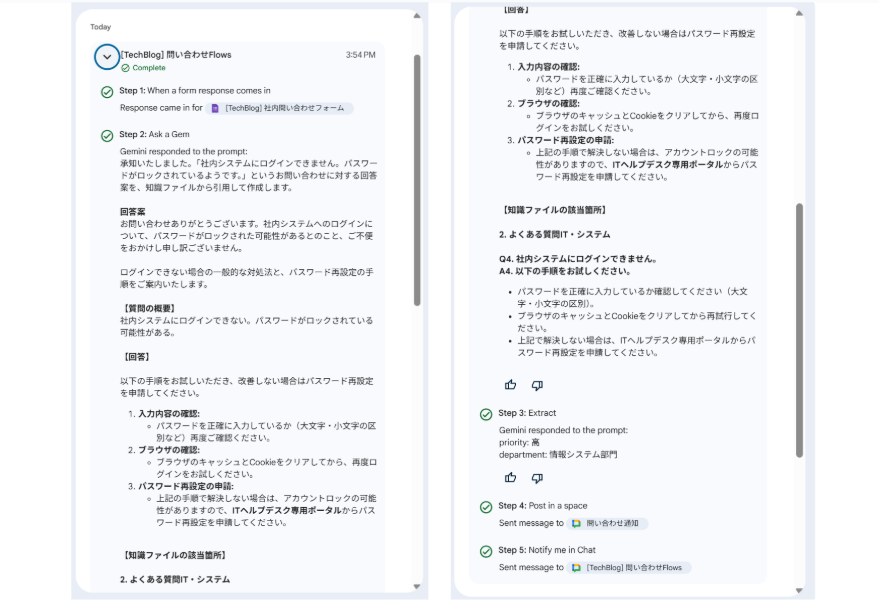Click the Complete status text
Viewport: 879px width, 600px height.
click(x=149, y=68)
